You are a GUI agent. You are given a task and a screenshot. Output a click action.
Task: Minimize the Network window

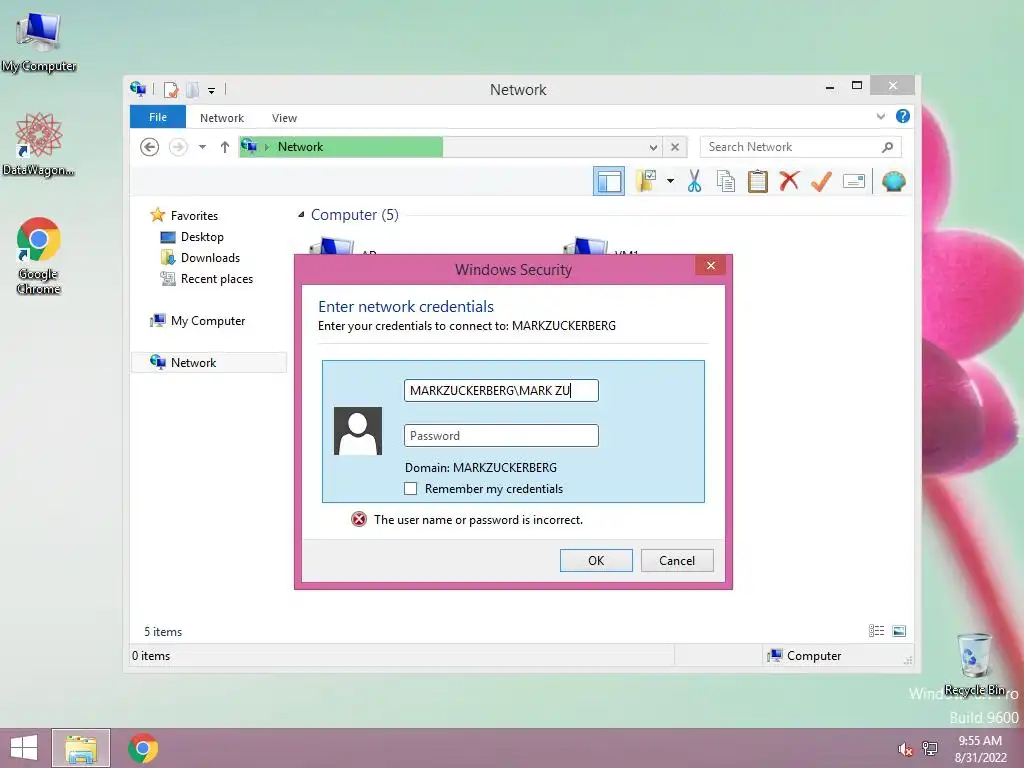pyautogui.click(x=829, y=86)
